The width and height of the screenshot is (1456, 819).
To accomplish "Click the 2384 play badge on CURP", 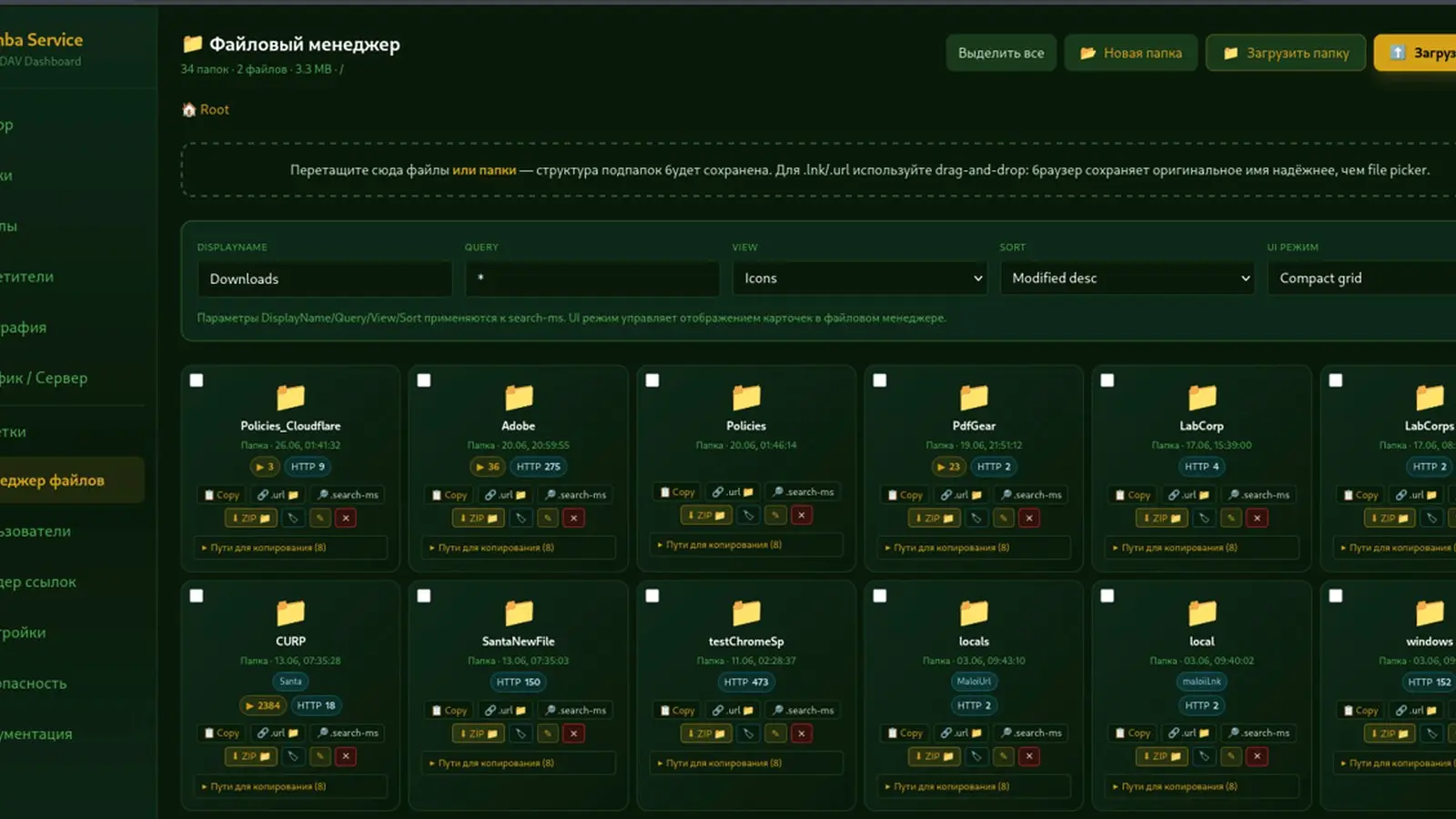I will pos(262,705).
